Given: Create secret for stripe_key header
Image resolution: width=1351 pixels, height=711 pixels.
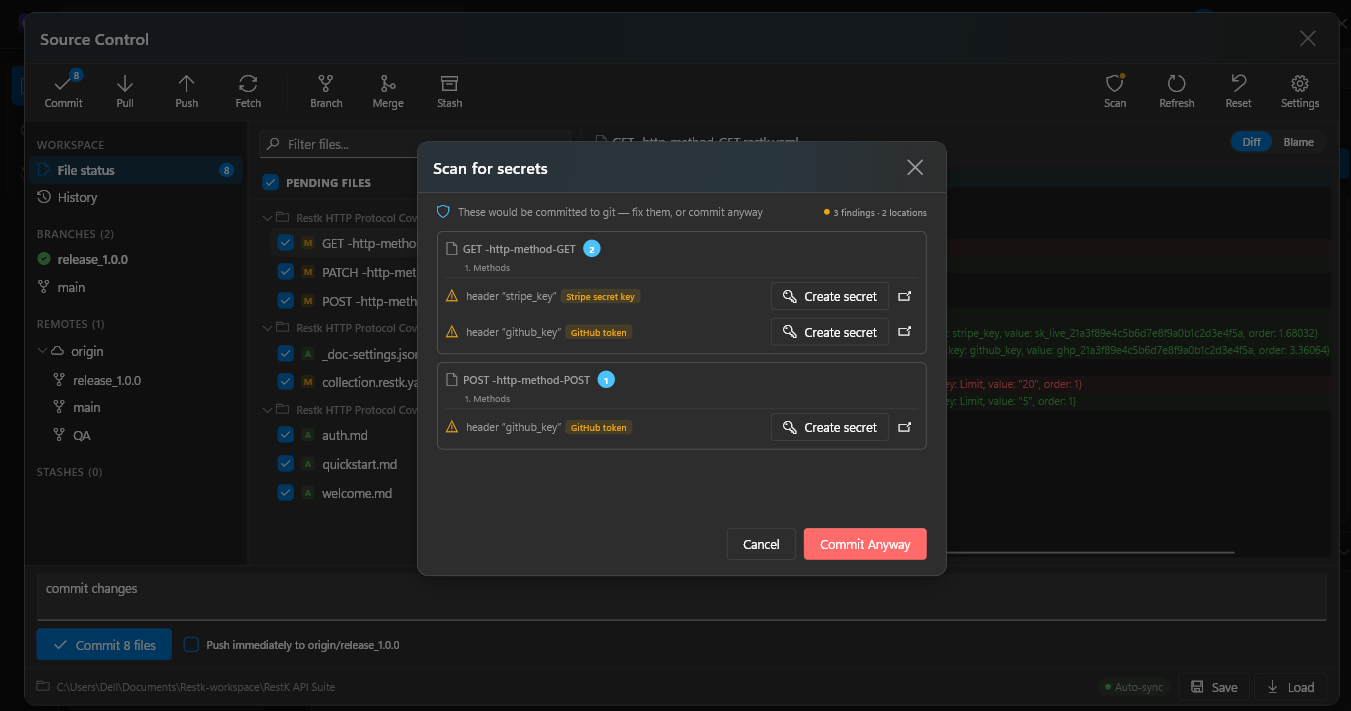Looking at the screenshot, I should point(830,296).
